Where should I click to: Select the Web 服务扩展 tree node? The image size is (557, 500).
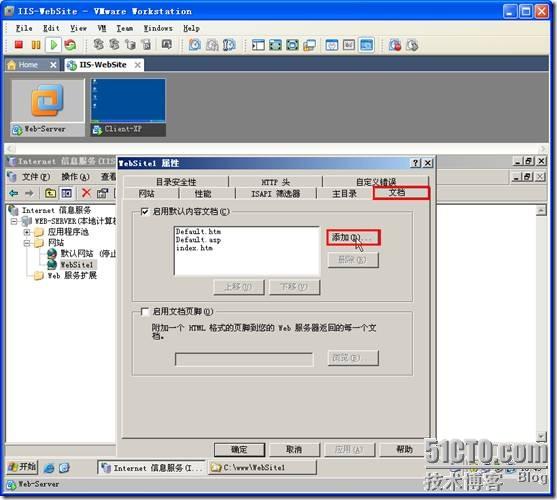[72, 275]
